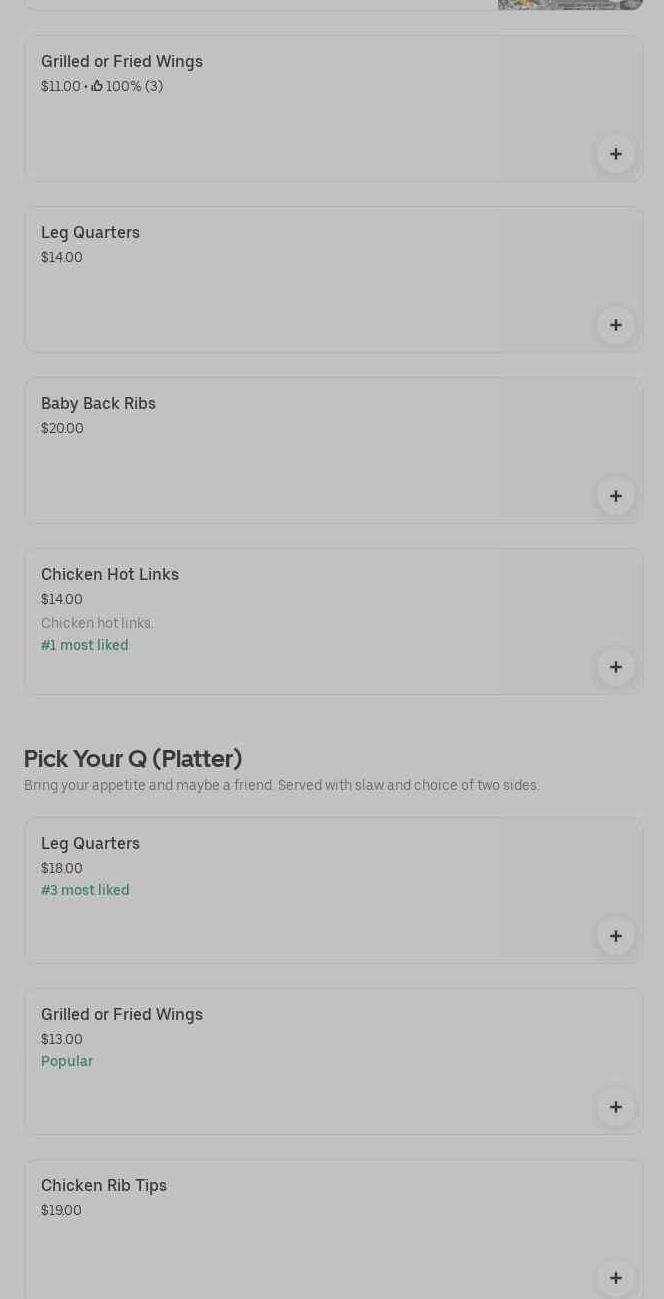Click the "#1 most liked" badge

point(85,646)
